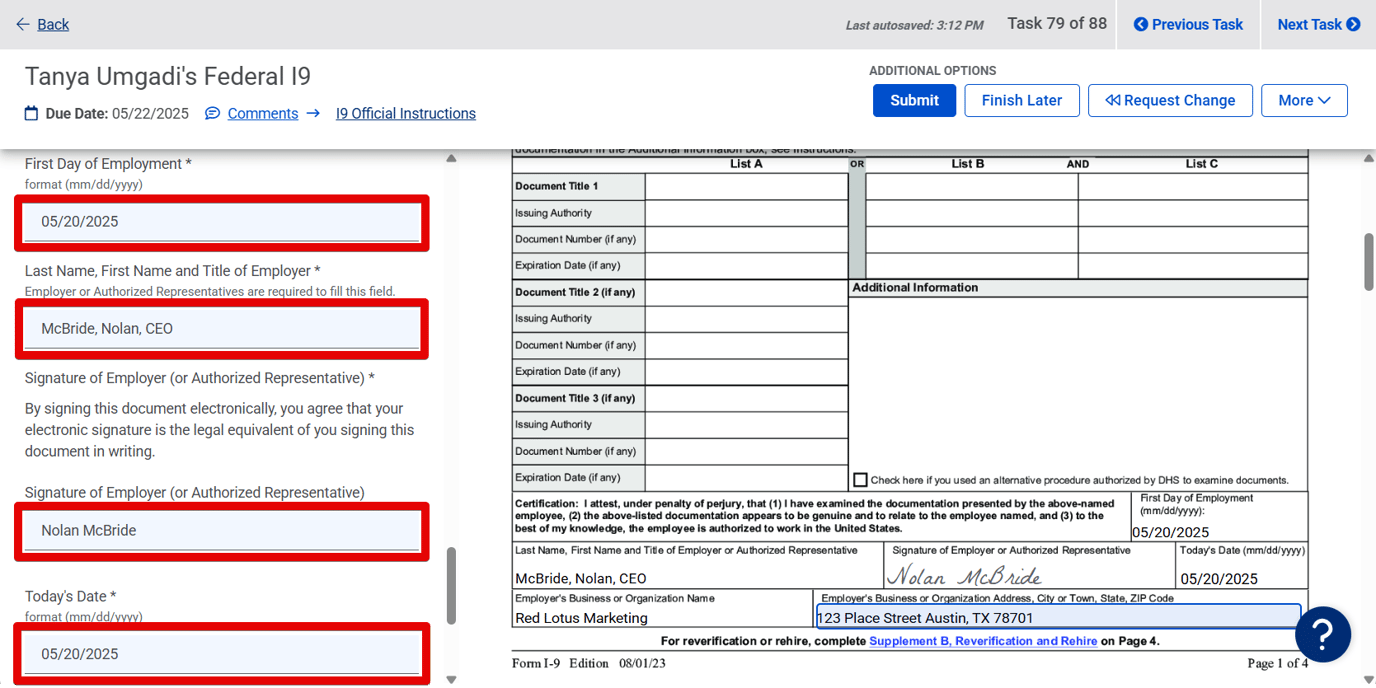This screenshot has height=688, width=1376.
Task: Open the More dropdown
Action: [1304, 100]
